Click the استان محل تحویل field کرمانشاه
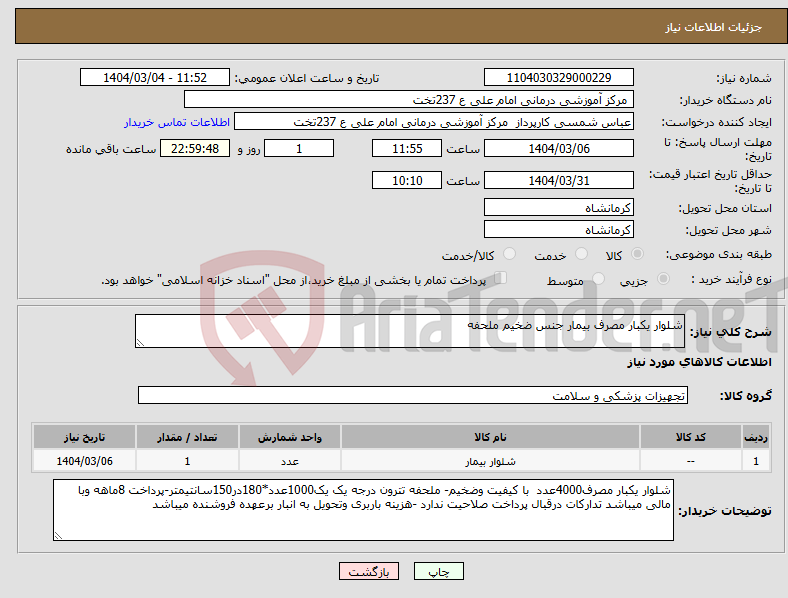This screenshot has width=788, height=598. [x=559, y=207]
